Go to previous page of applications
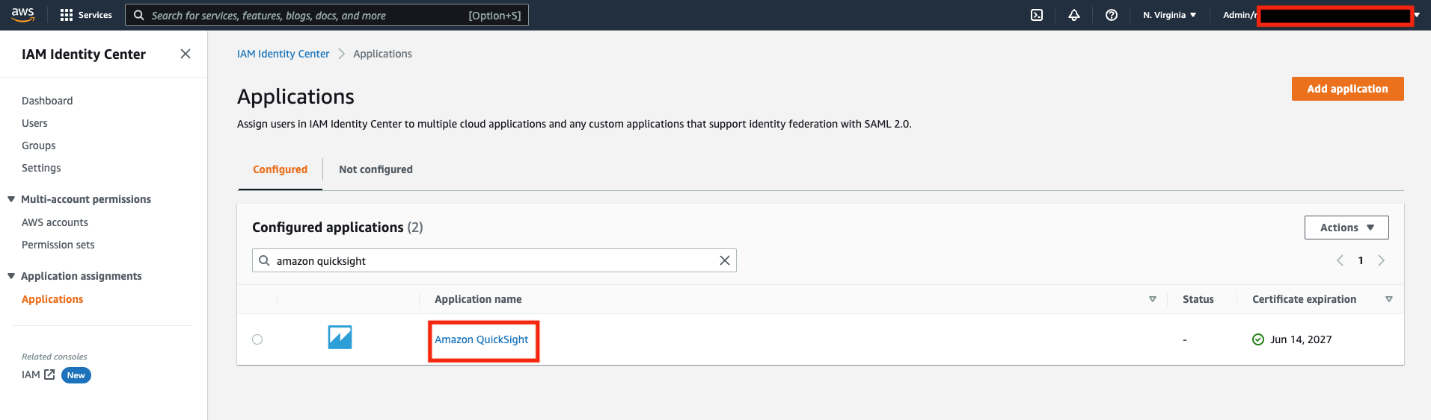This screenshot has width=1431, height=420. [x=1340, y=260]
